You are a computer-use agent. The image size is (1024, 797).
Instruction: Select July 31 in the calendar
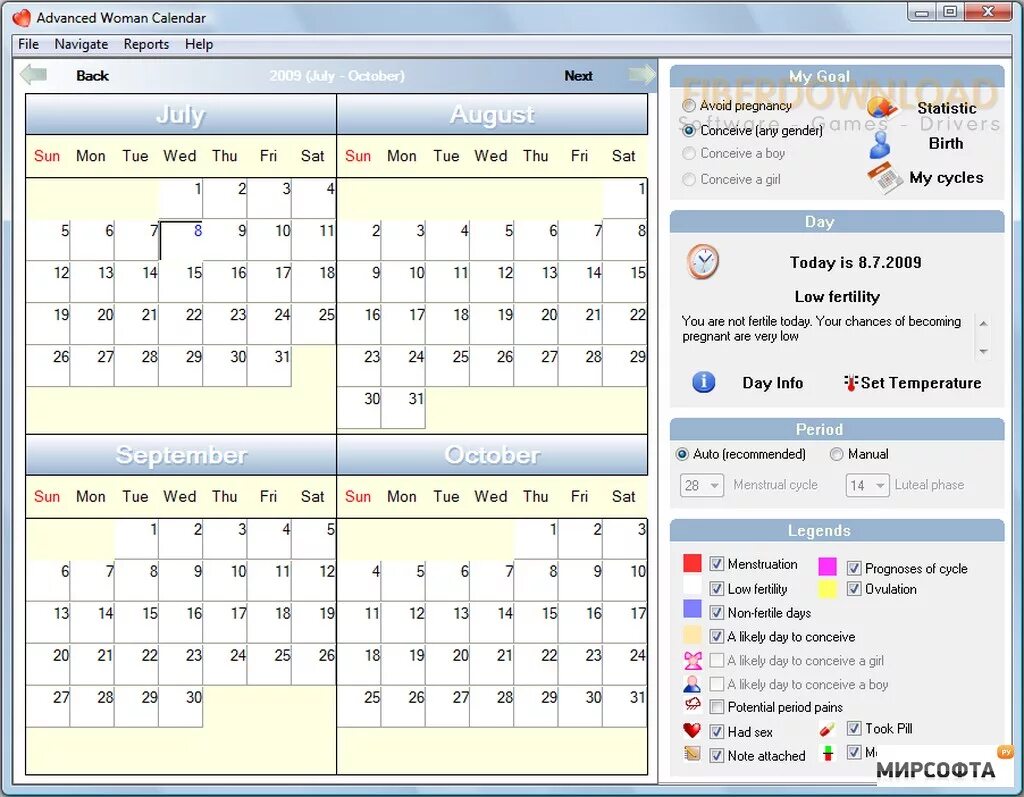coord(270,366)
